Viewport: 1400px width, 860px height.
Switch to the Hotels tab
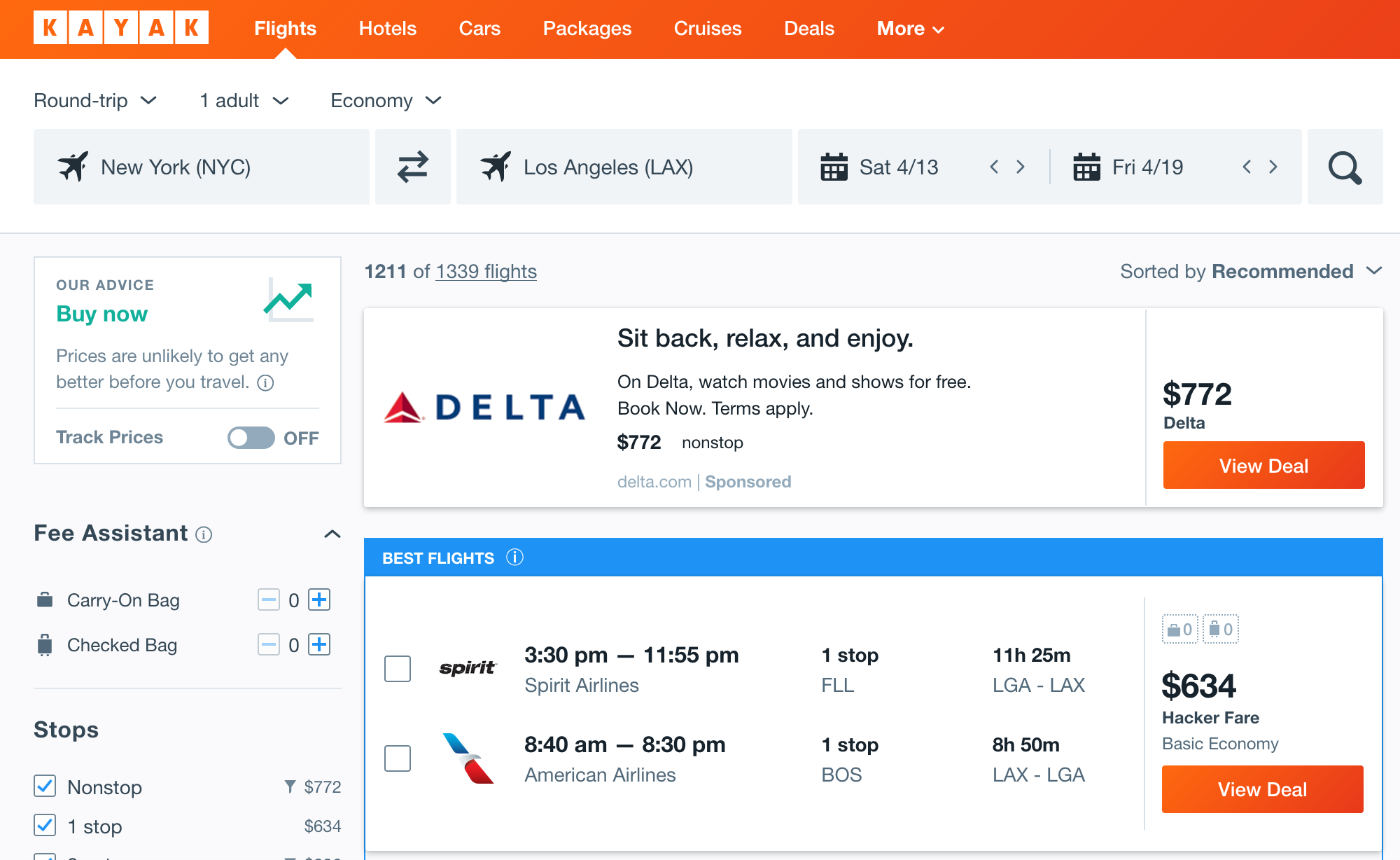387,29
